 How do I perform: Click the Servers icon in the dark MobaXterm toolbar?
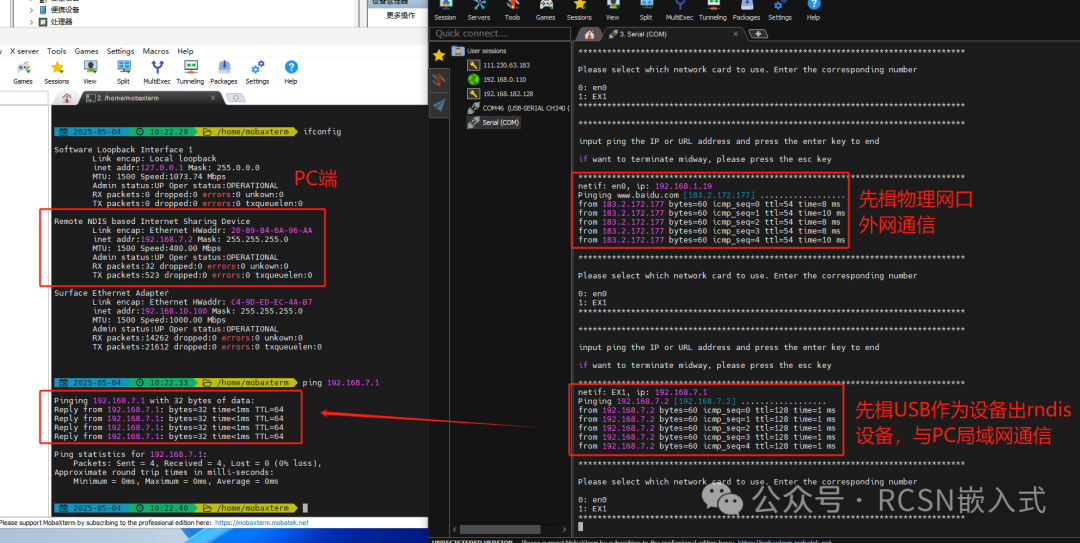(479, 10)
